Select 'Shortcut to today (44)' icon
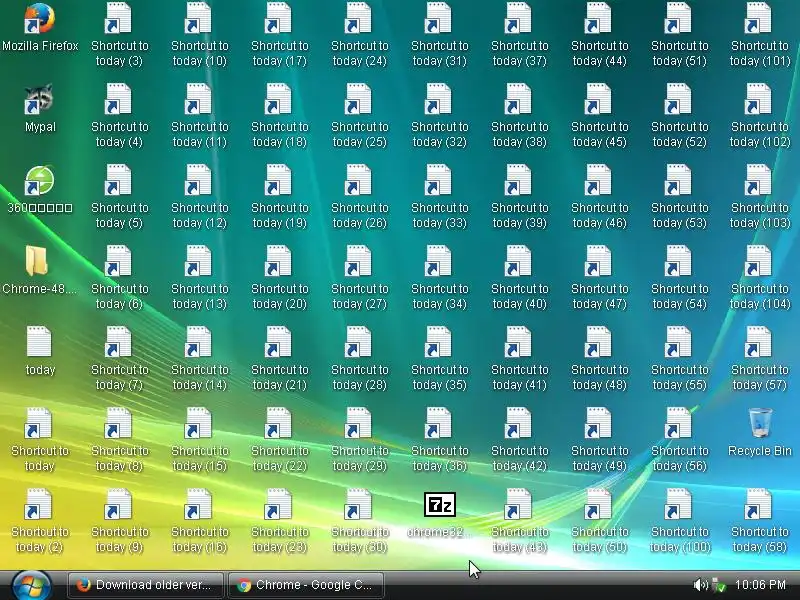This screenshot has height=600, width=800. pos(599,35)
